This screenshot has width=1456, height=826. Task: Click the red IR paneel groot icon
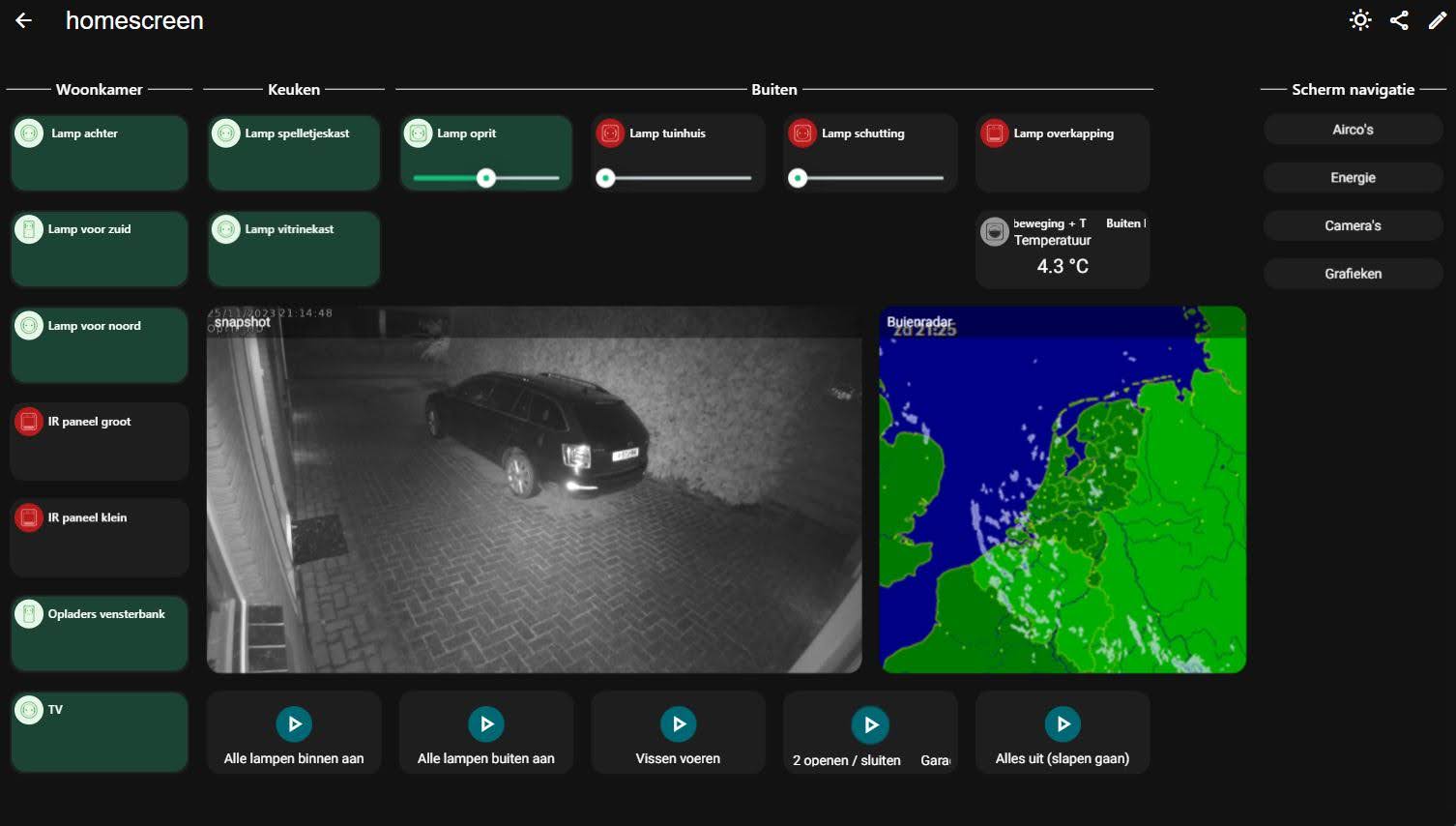pos(29,422)
